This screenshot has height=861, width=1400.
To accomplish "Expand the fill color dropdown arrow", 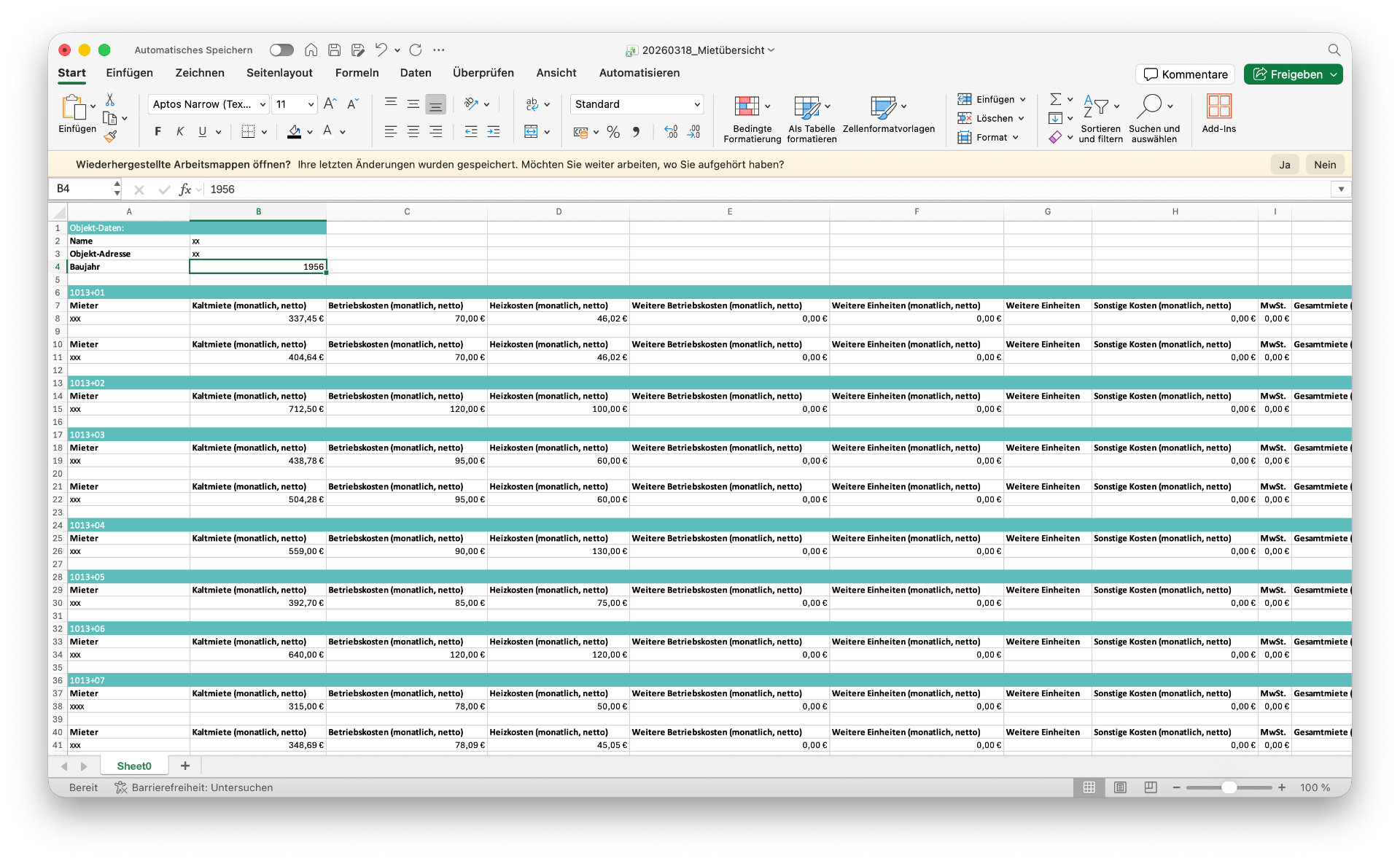I will [310, 132].
